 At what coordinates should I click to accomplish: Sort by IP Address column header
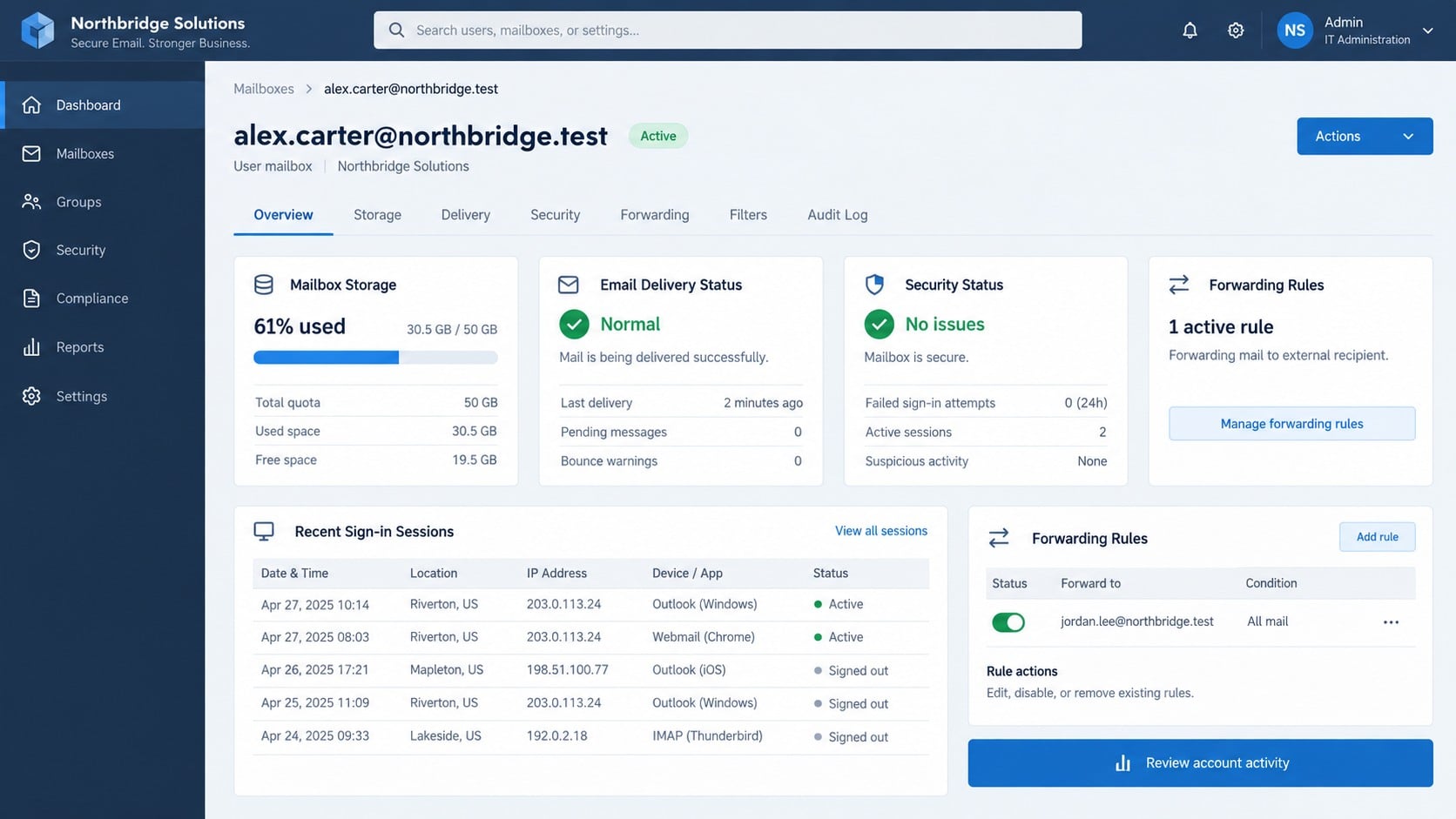pos(556,574)
